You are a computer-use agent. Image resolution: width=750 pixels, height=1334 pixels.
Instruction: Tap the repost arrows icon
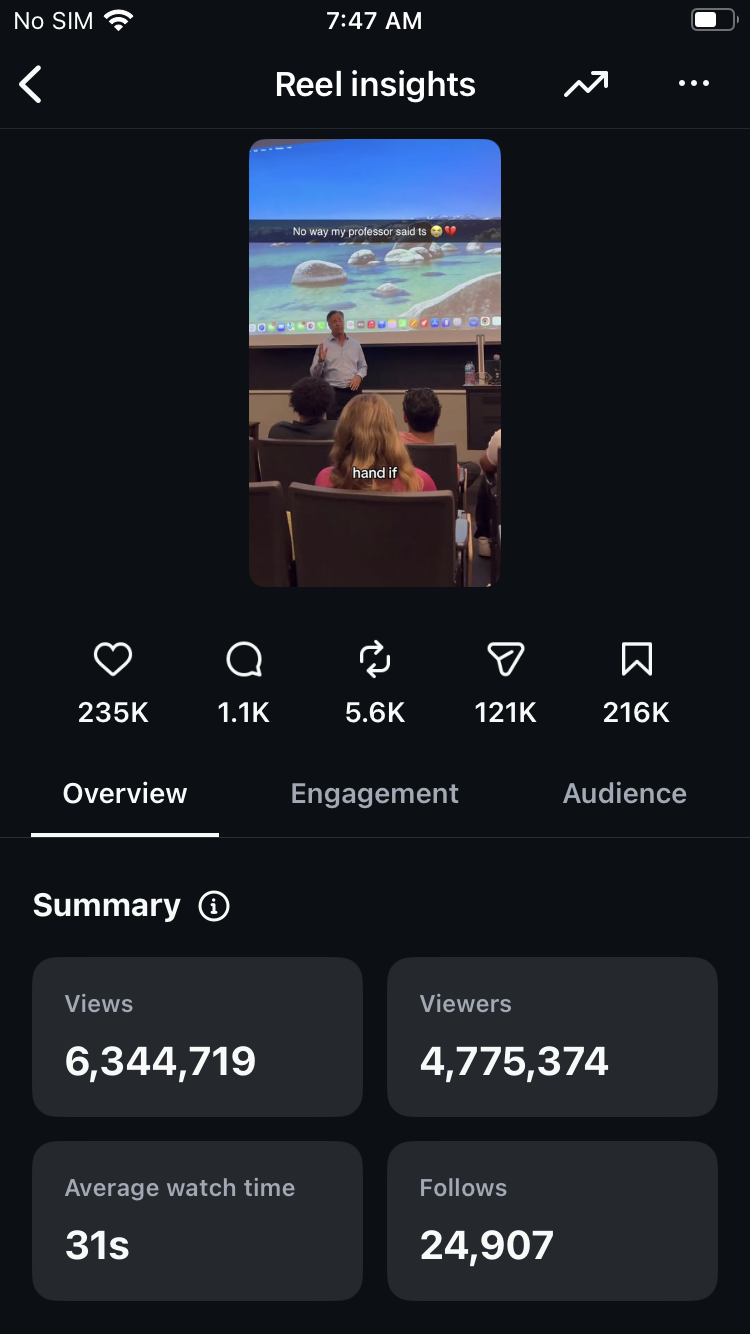(x=375, y=659)
